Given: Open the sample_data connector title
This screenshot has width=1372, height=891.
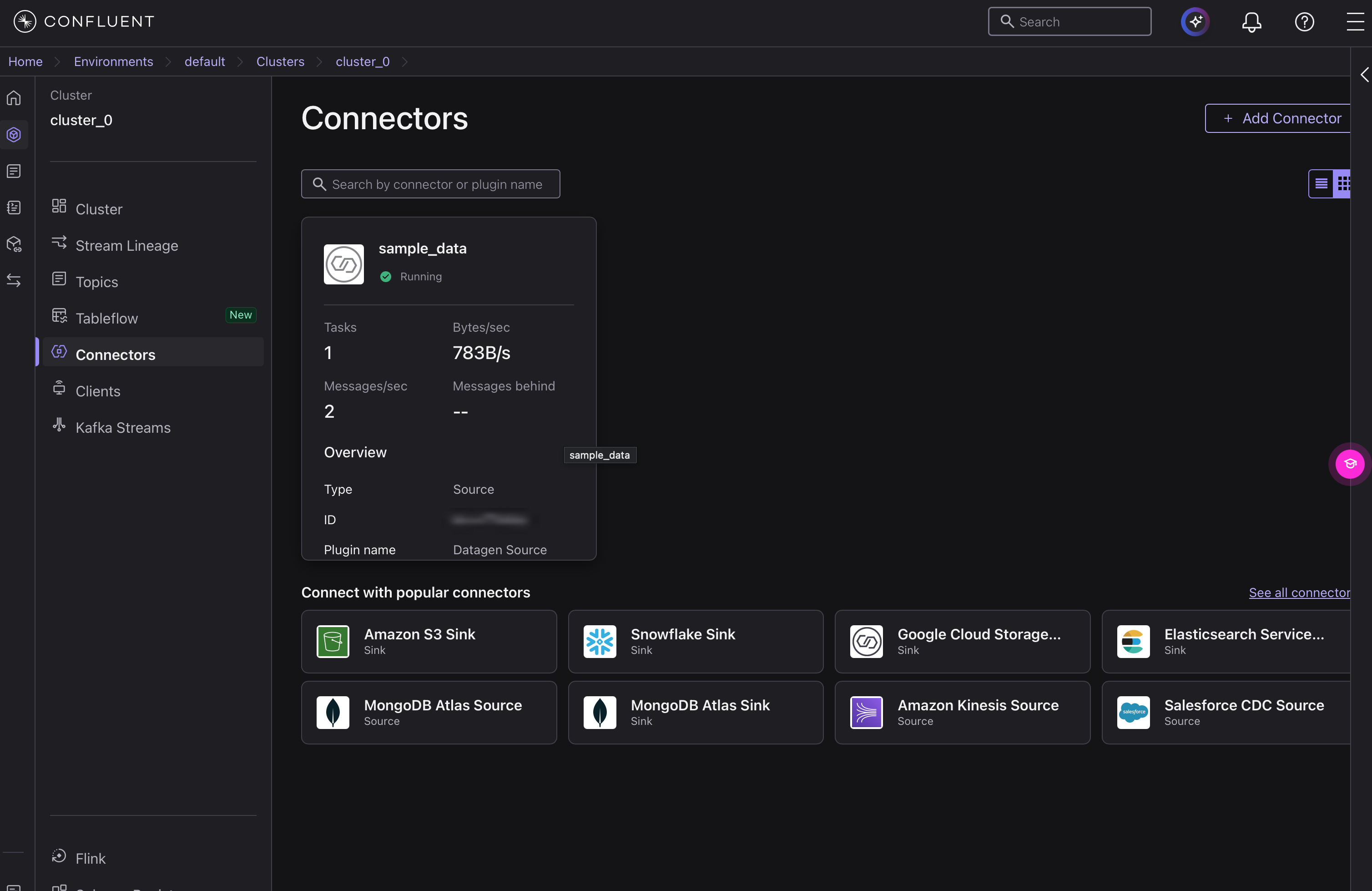Looking at the screenshot, I should (423, 248).
